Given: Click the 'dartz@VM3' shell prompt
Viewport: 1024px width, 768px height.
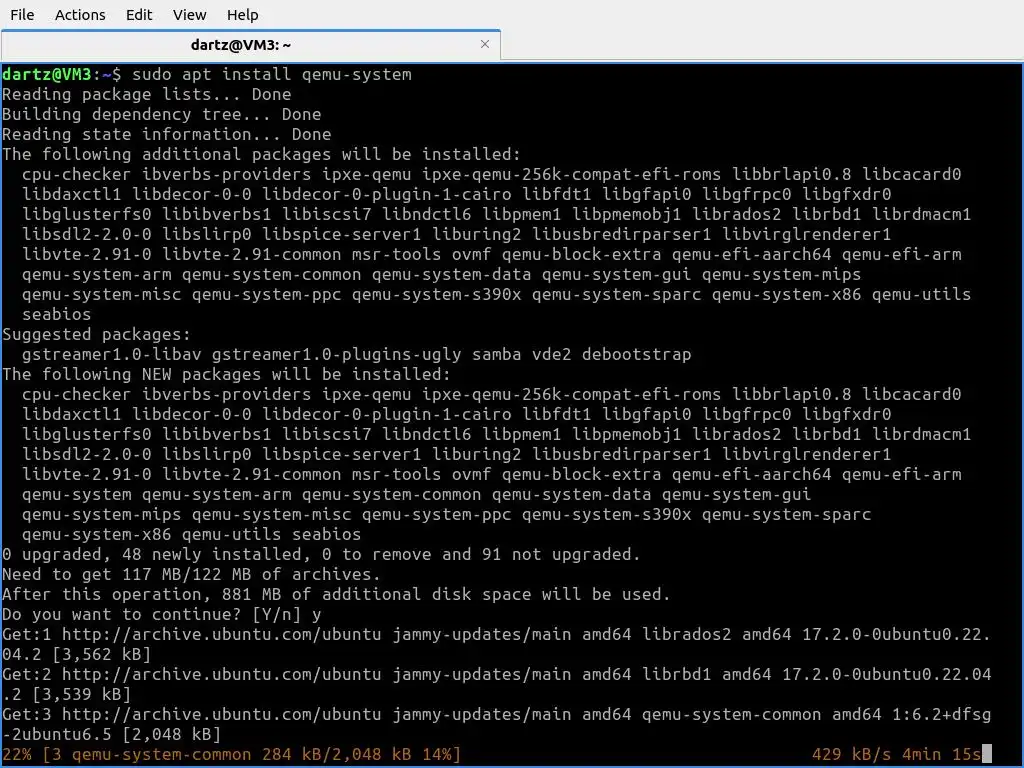Looking at the screenshot, I should [47, 74].
